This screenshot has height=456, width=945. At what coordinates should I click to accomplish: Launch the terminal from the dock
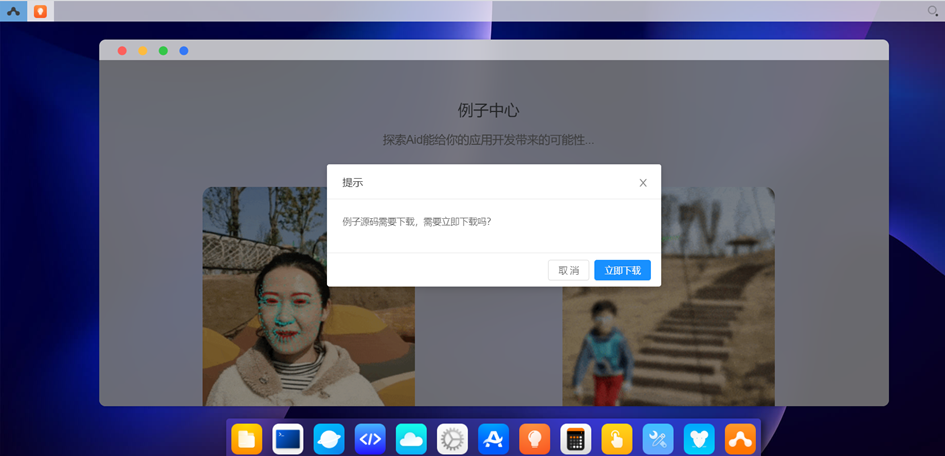(x=287, y=439)
